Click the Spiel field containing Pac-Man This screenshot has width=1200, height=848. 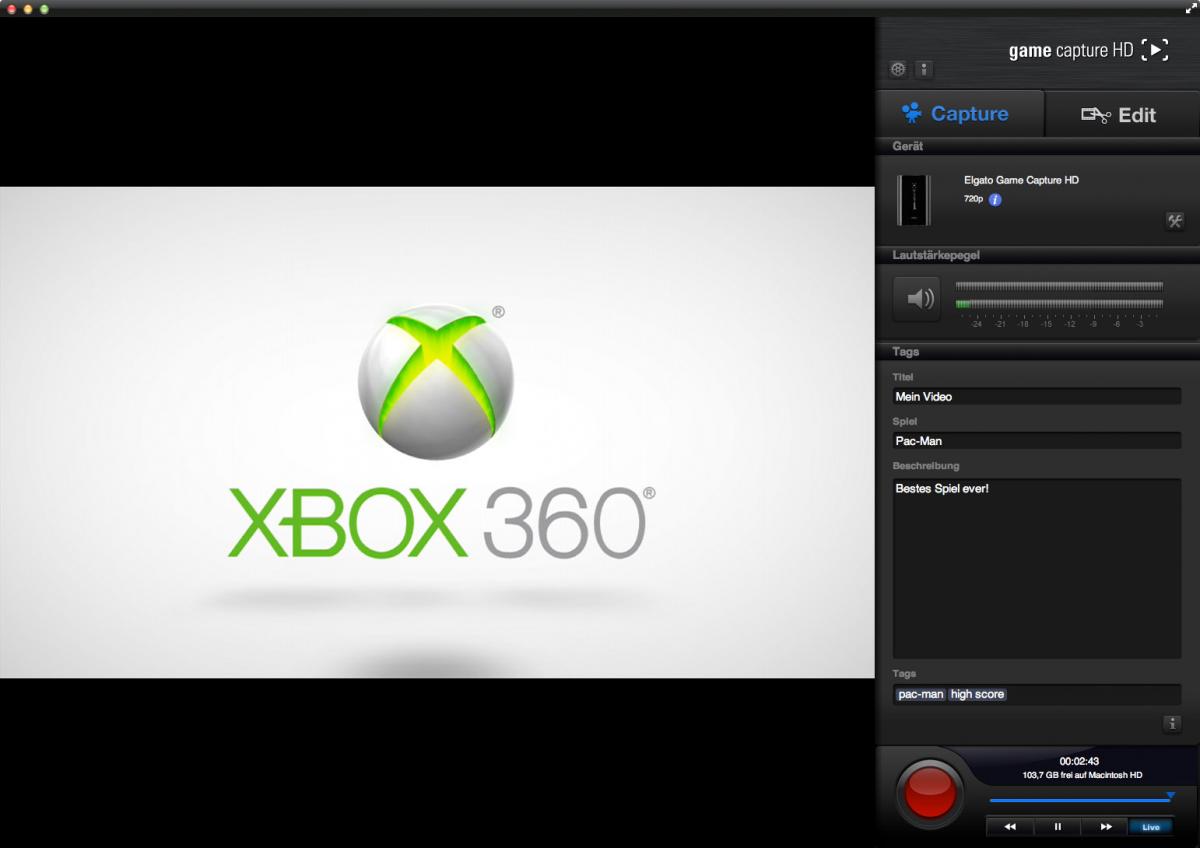(1037, 440)
